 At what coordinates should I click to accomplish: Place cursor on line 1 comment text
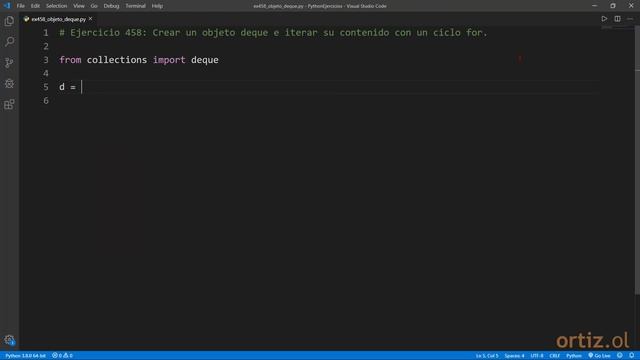pos(273,33)
